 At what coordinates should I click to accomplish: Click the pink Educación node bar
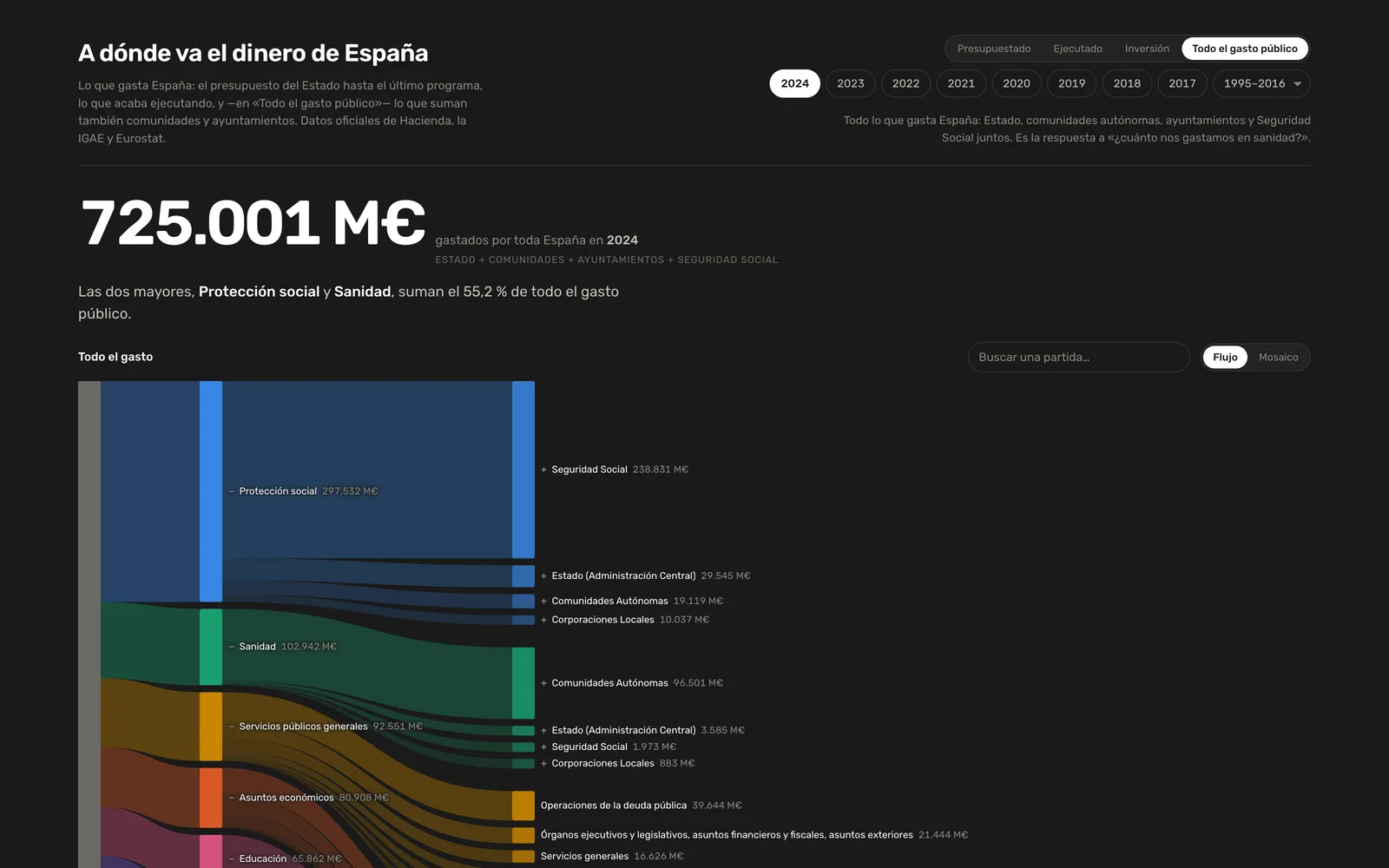pos(211,852)
